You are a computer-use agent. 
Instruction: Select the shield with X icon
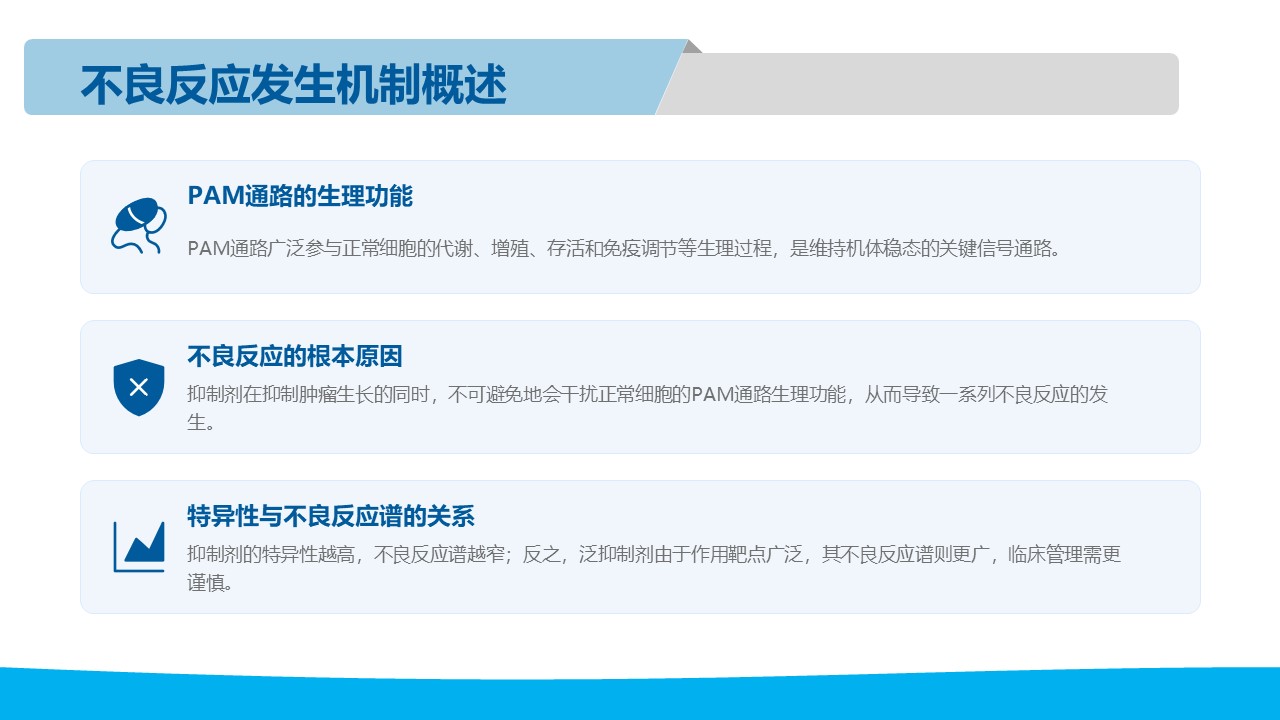pos(139,387)
